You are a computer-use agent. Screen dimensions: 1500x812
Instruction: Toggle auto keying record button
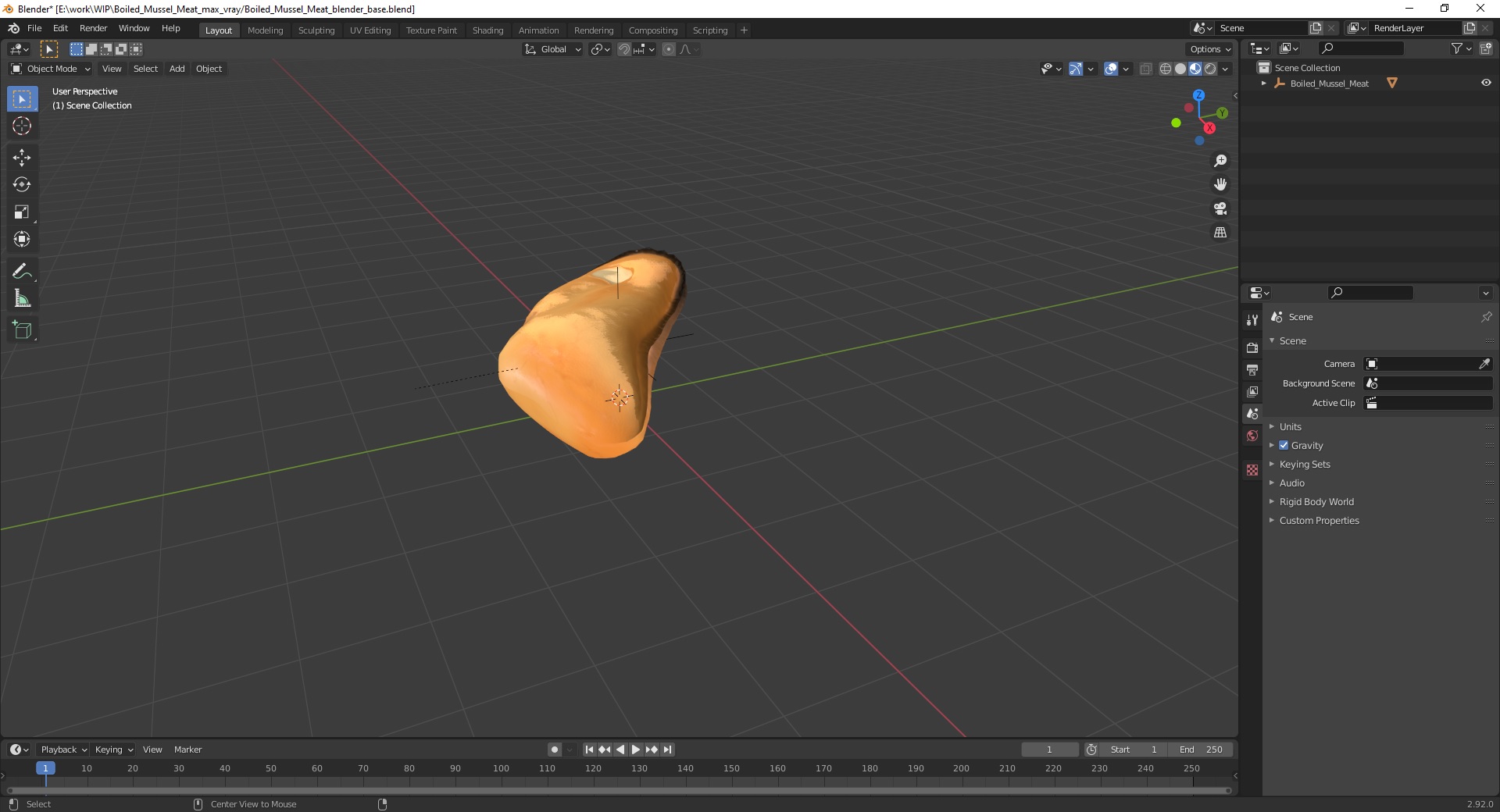tap(554, 750)
